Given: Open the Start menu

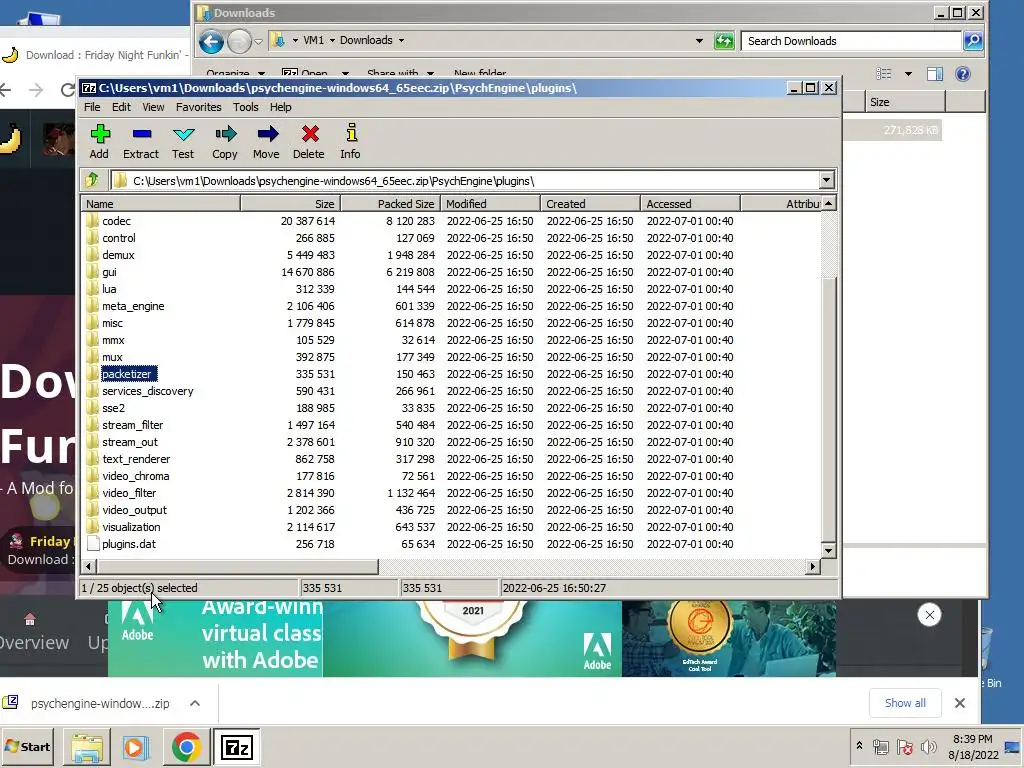Looking at the screenshot, I should coord(27,746).
